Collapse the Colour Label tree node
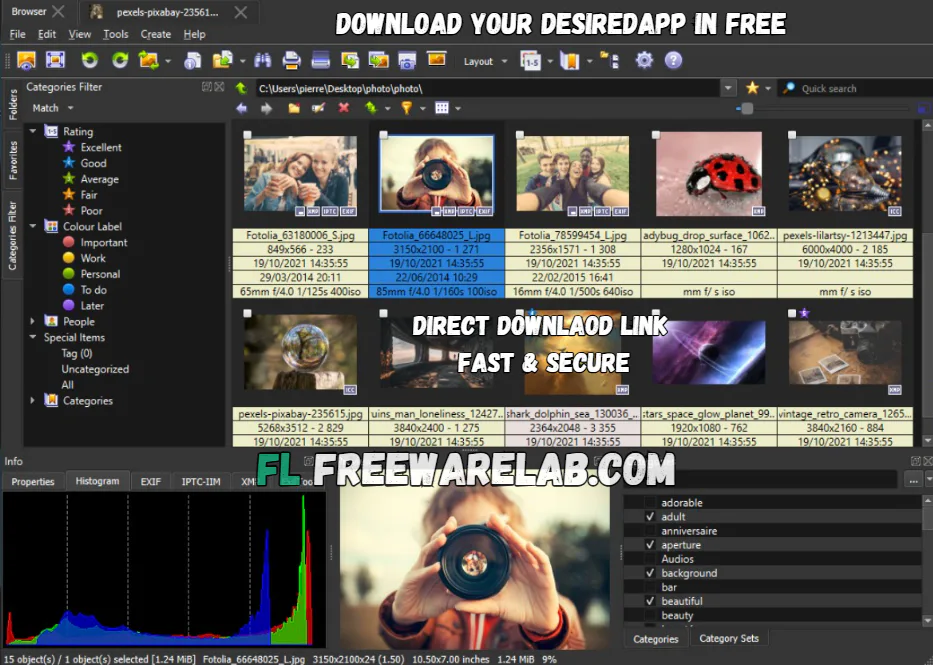This screenshot has width=933, height=665. click(x=33, y=226)
